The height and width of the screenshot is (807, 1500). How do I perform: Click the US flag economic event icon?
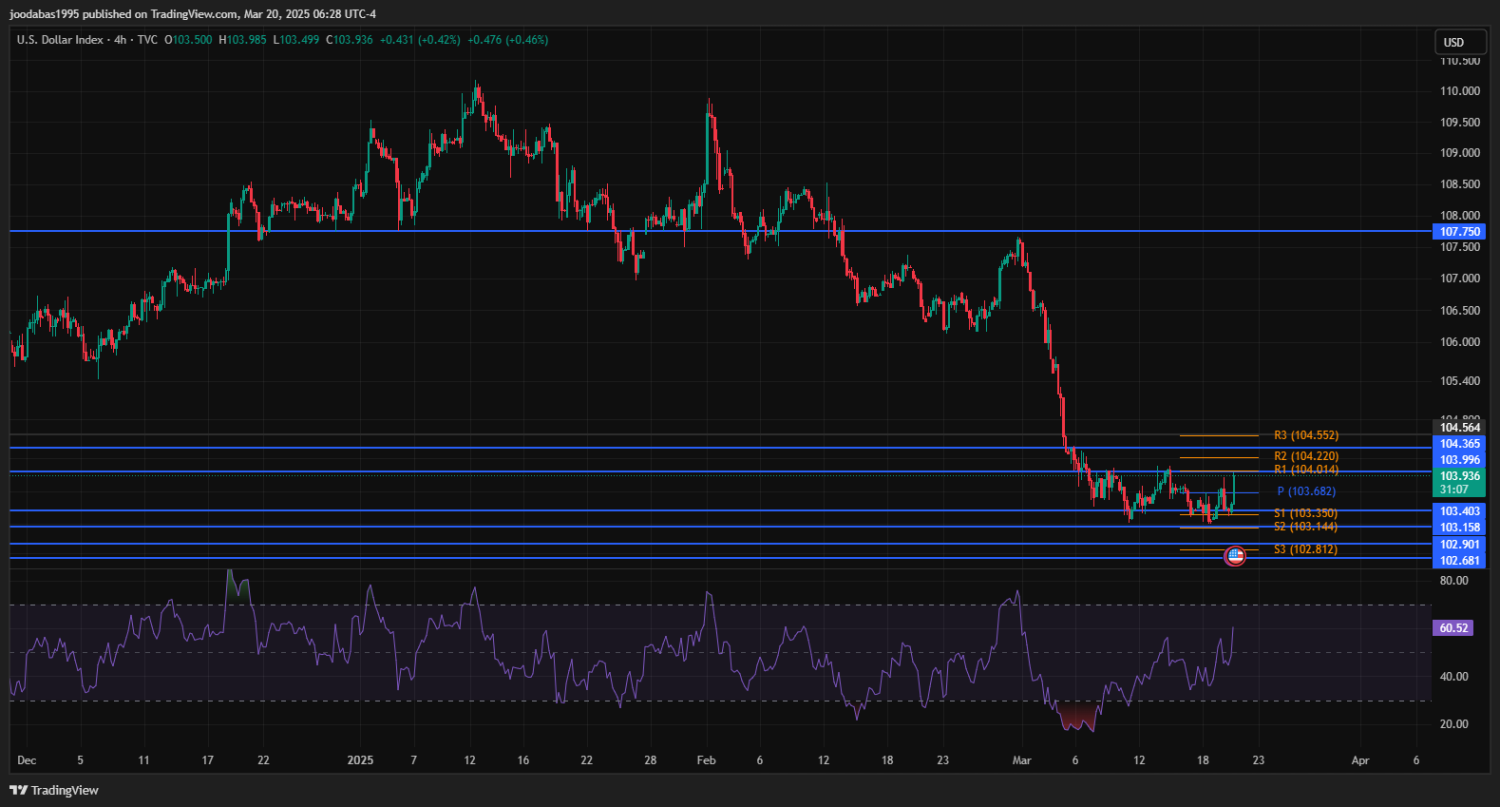pos(1235,555)
